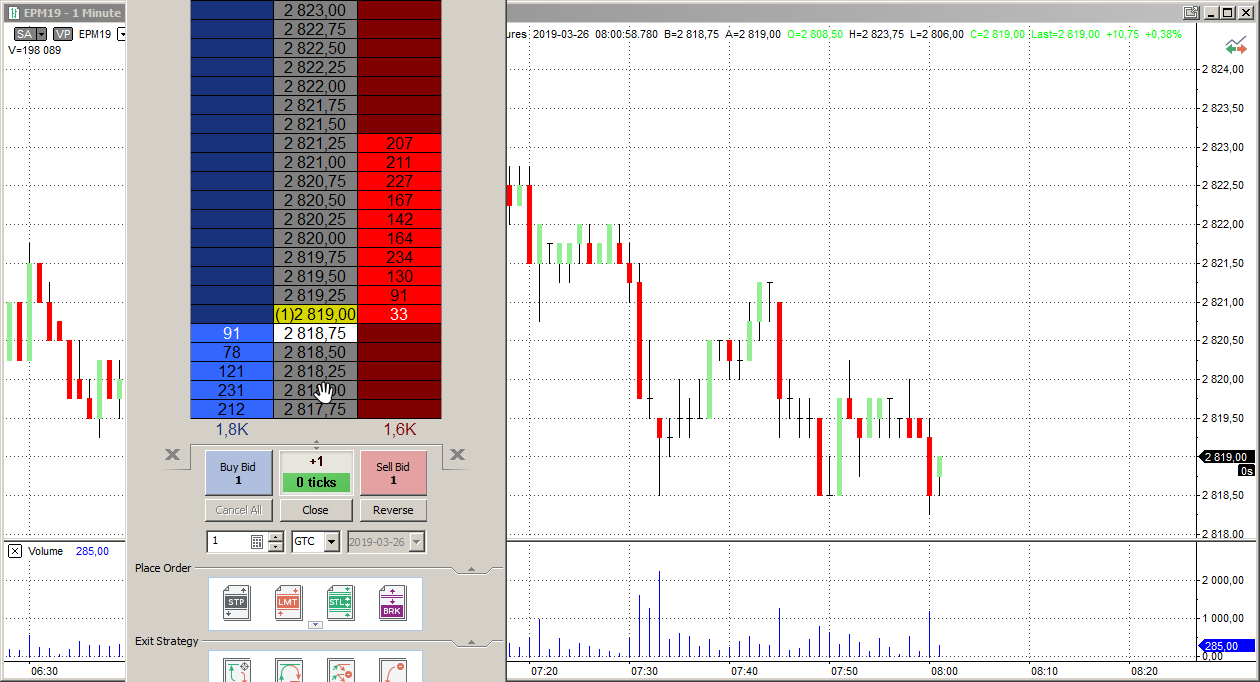Click the V=198 089 volume readout
This screenshot has height=682, width=1260.
(37, 50)
